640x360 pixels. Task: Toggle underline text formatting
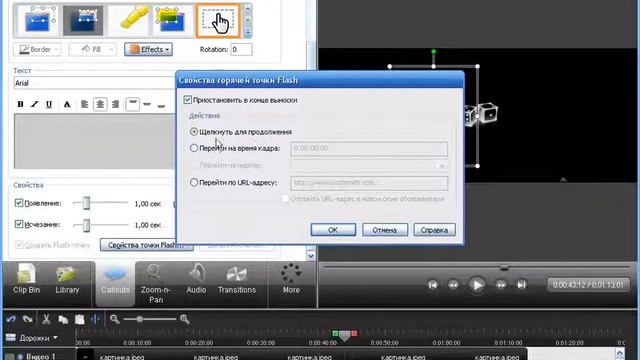click(x=49, y=104)
